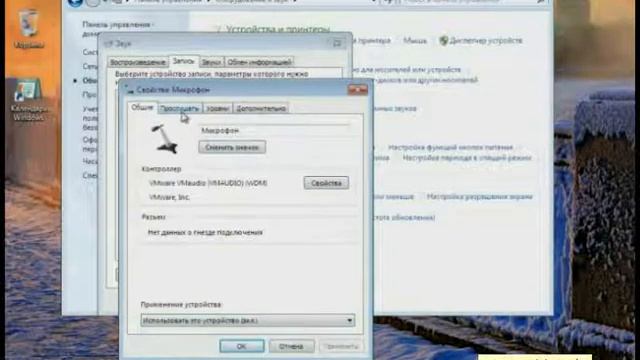Switch to the Прослушать tab

coord(180,108)
